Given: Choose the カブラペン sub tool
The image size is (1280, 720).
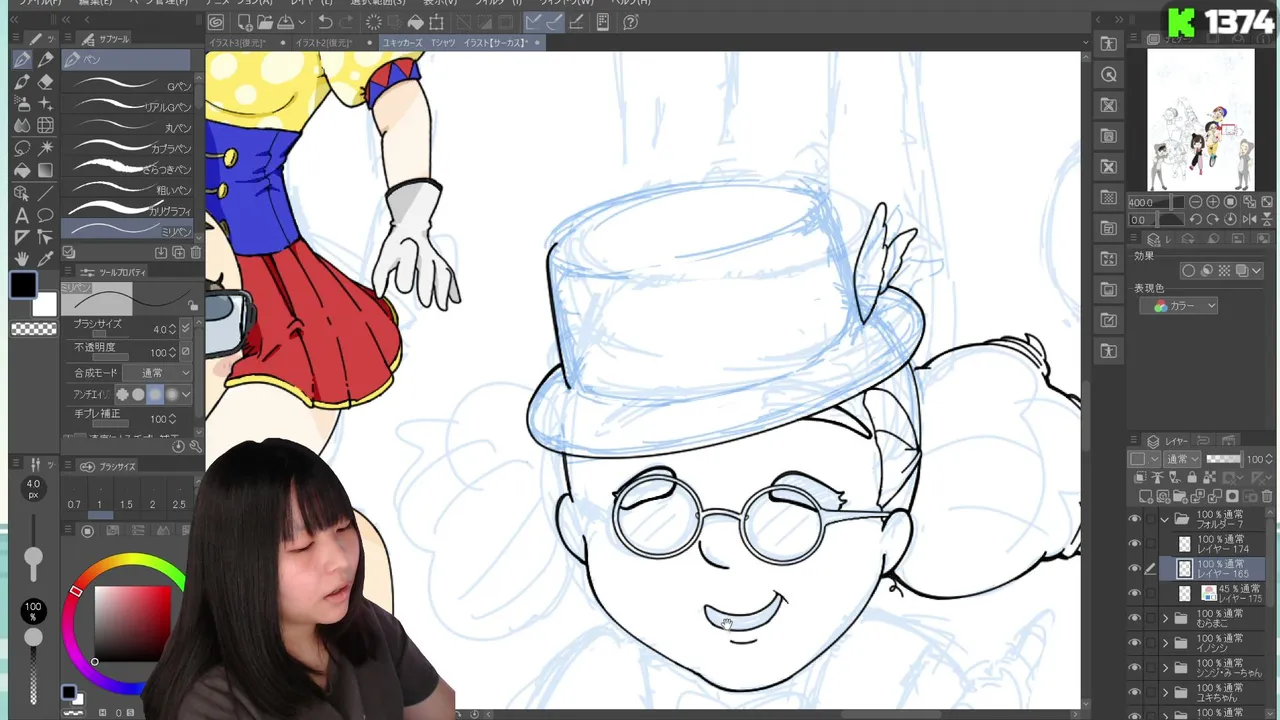Looking at the screenshot, I should point(127,148).
